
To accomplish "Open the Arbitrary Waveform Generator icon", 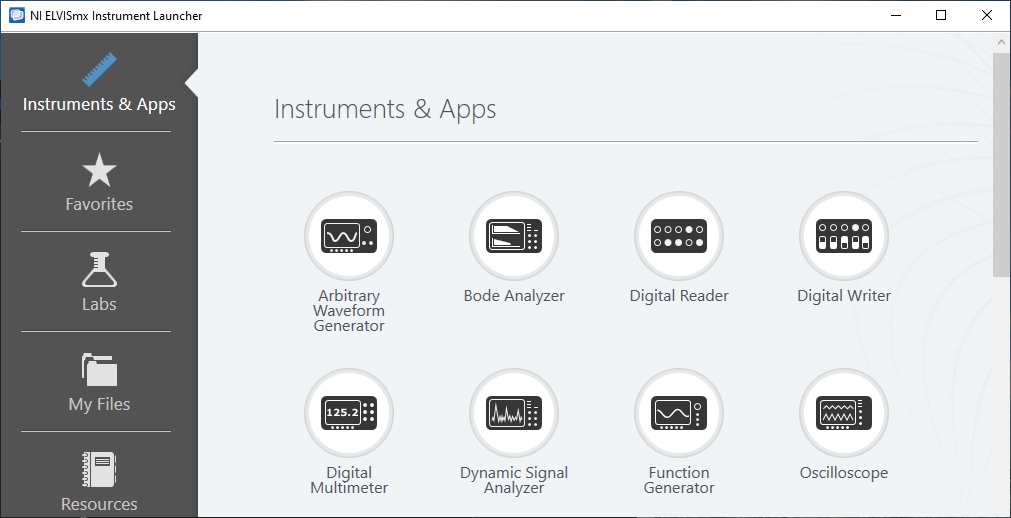I will (x=348, y=236).
